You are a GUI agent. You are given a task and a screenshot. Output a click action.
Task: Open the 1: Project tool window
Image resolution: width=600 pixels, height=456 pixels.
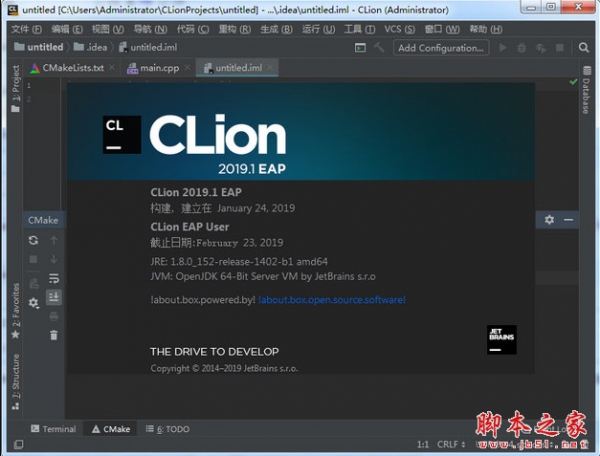[15, 88]
